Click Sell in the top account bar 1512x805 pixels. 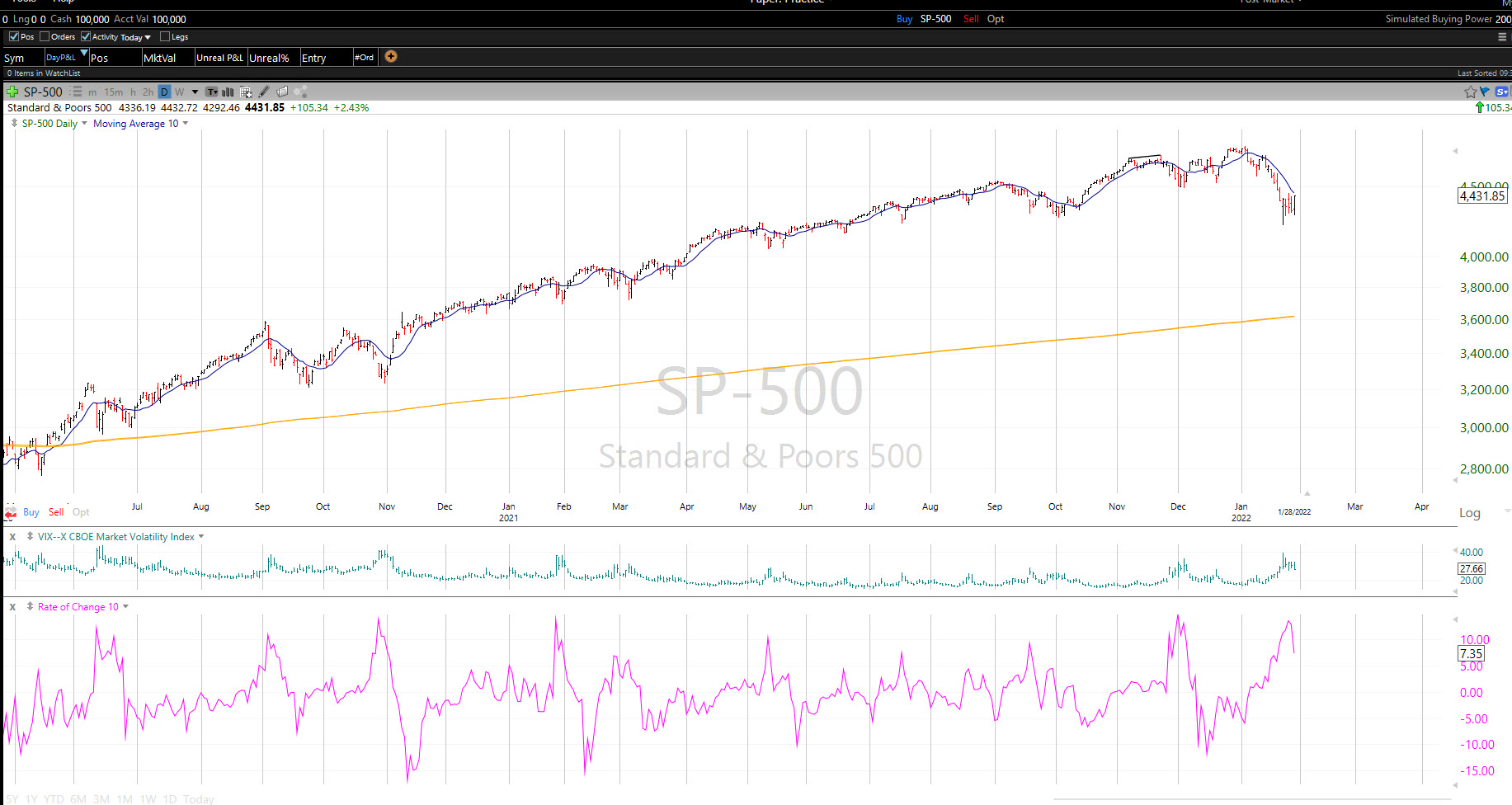pos(971,19)
